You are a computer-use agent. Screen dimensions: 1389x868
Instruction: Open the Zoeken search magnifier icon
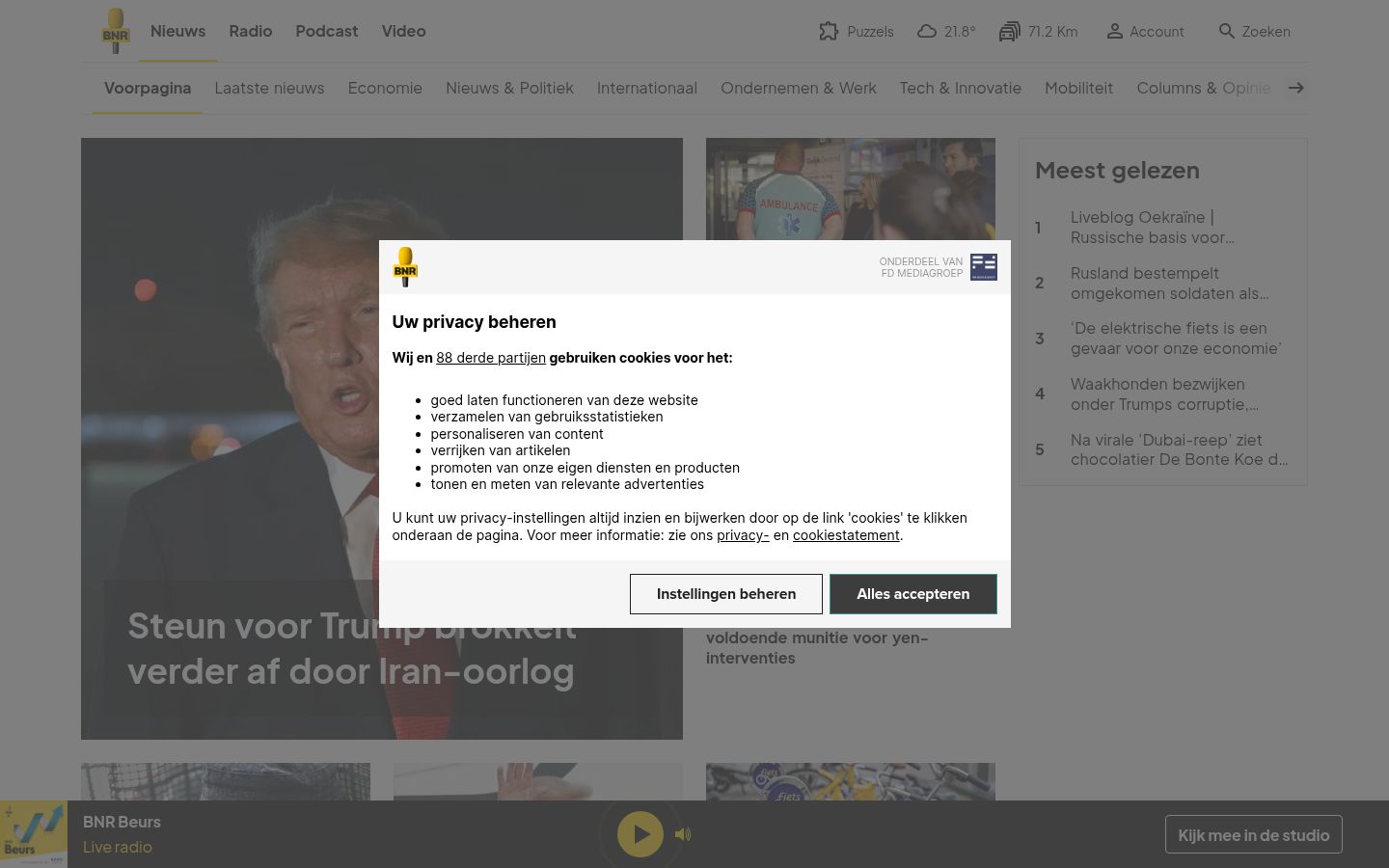tap(1227, 31)
